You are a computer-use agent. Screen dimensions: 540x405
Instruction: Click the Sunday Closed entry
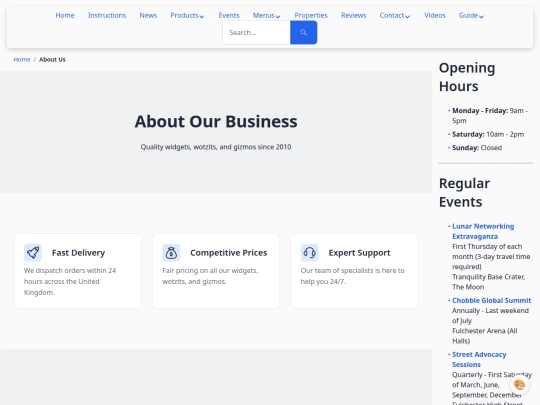click(477, 148)
